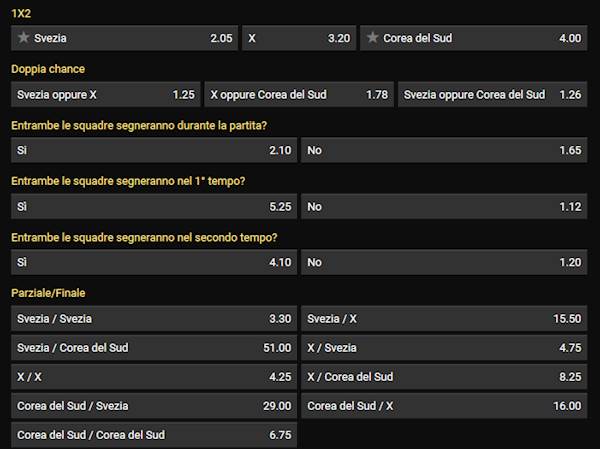Viewport: 600px width, 449px height.
Task: Select Sì for both teams scoring during match
Action: coord(154,150)
